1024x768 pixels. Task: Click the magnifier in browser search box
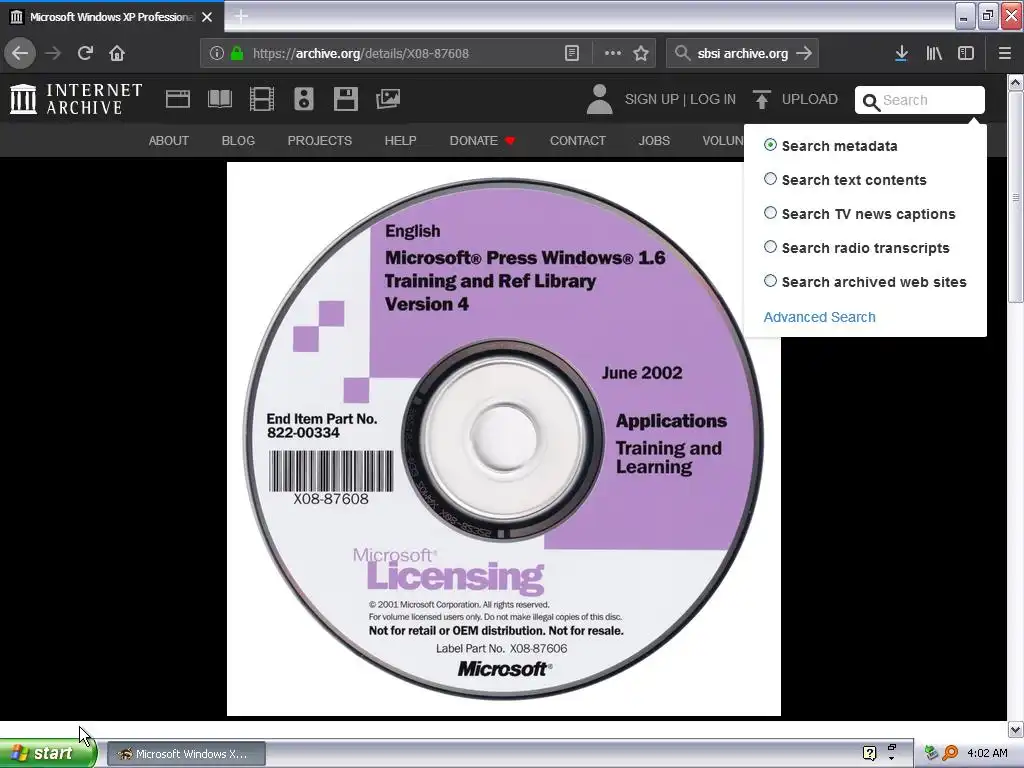click(x=682, y=54)
